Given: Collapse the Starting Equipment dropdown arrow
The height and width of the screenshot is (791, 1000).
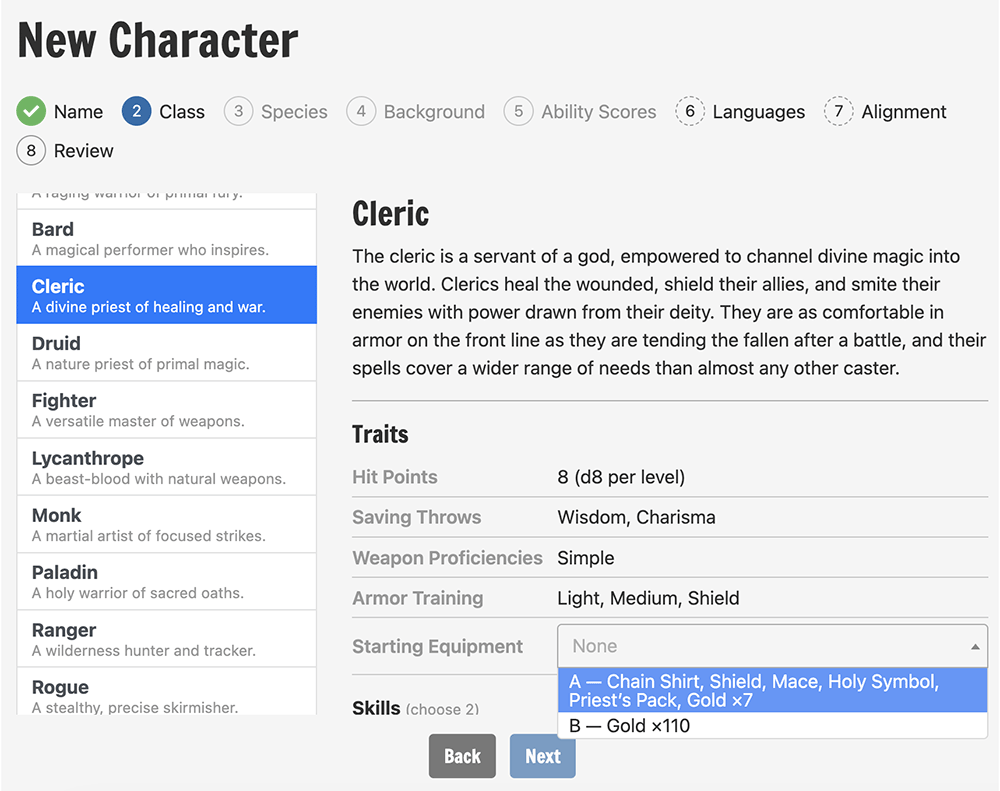Looking at the screenshot, I should point(974,647).
